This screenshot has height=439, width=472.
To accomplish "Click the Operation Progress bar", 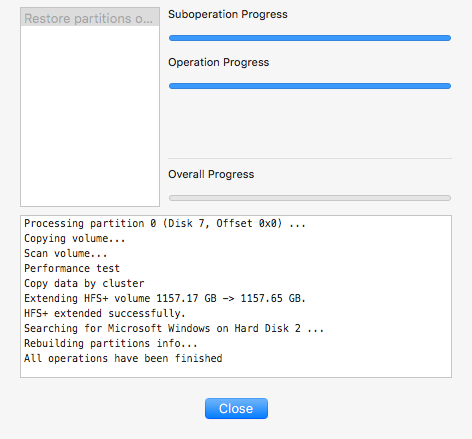I will [310, 86].
